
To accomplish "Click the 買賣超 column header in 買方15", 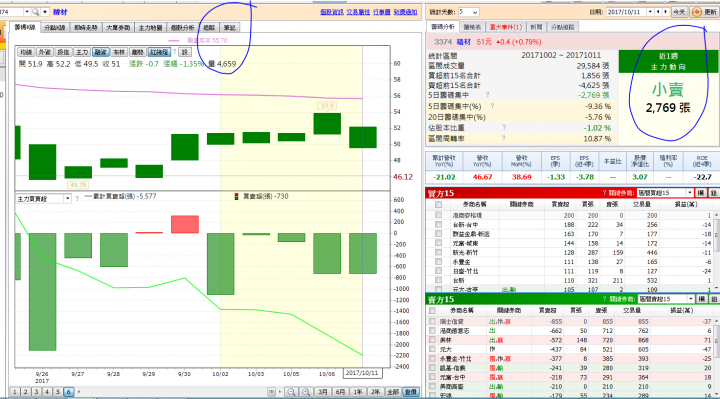I will 560,204.
